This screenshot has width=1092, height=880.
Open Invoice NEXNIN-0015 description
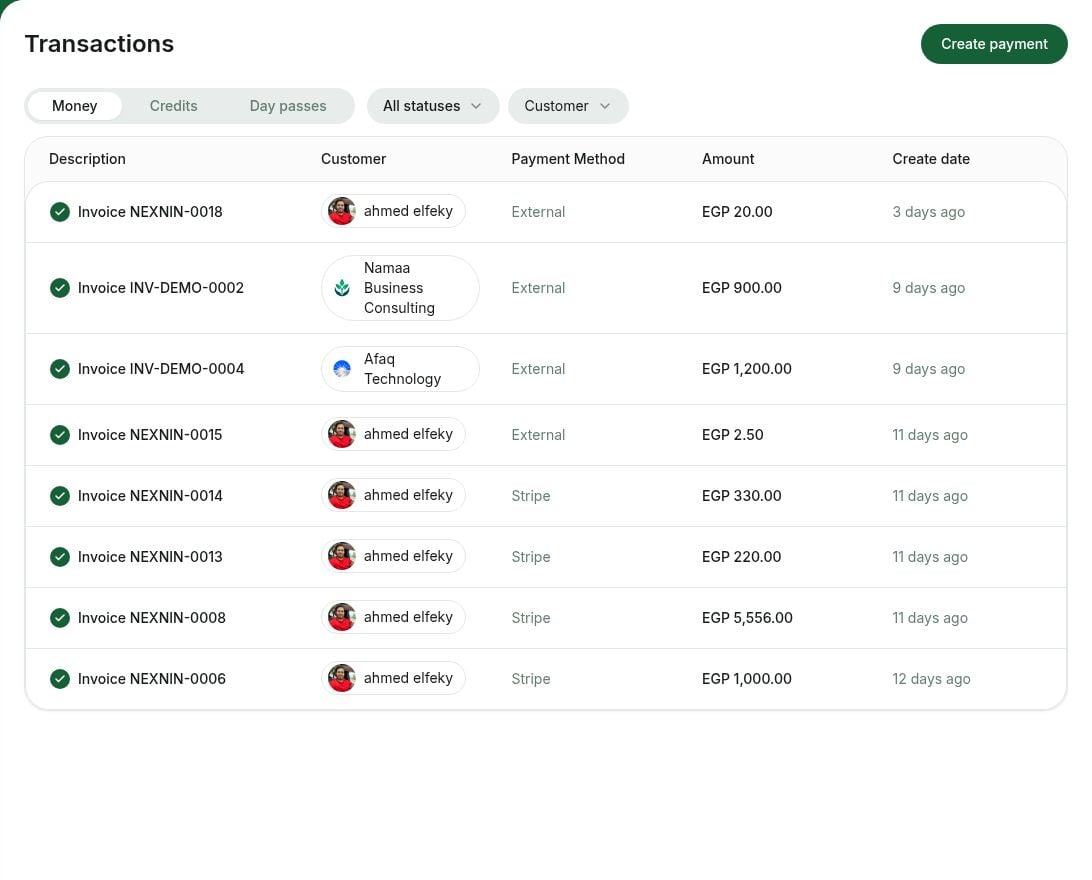(x=150, y=435)
